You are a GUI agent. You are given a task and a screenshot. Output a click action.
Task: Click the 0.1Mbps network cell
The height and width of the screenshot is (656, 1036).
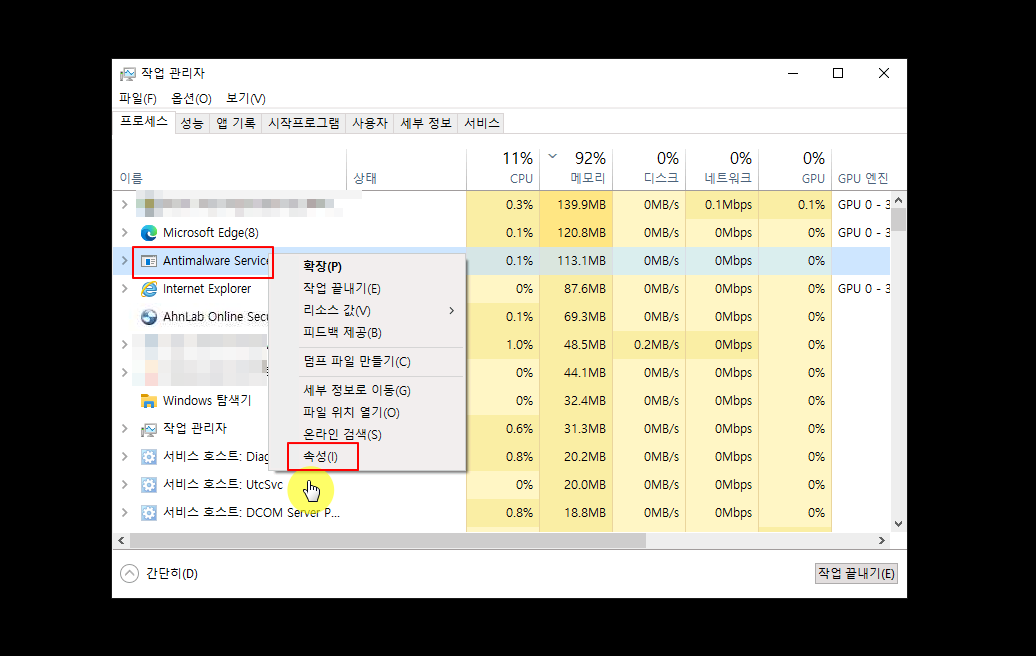click(x=722, y=205)
